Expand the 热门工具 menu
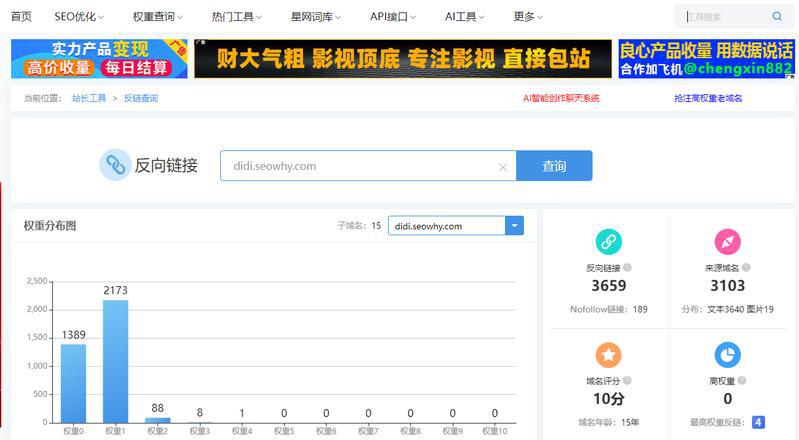Image resolution: width=799 pixels, height=440 pixels. 236,17
